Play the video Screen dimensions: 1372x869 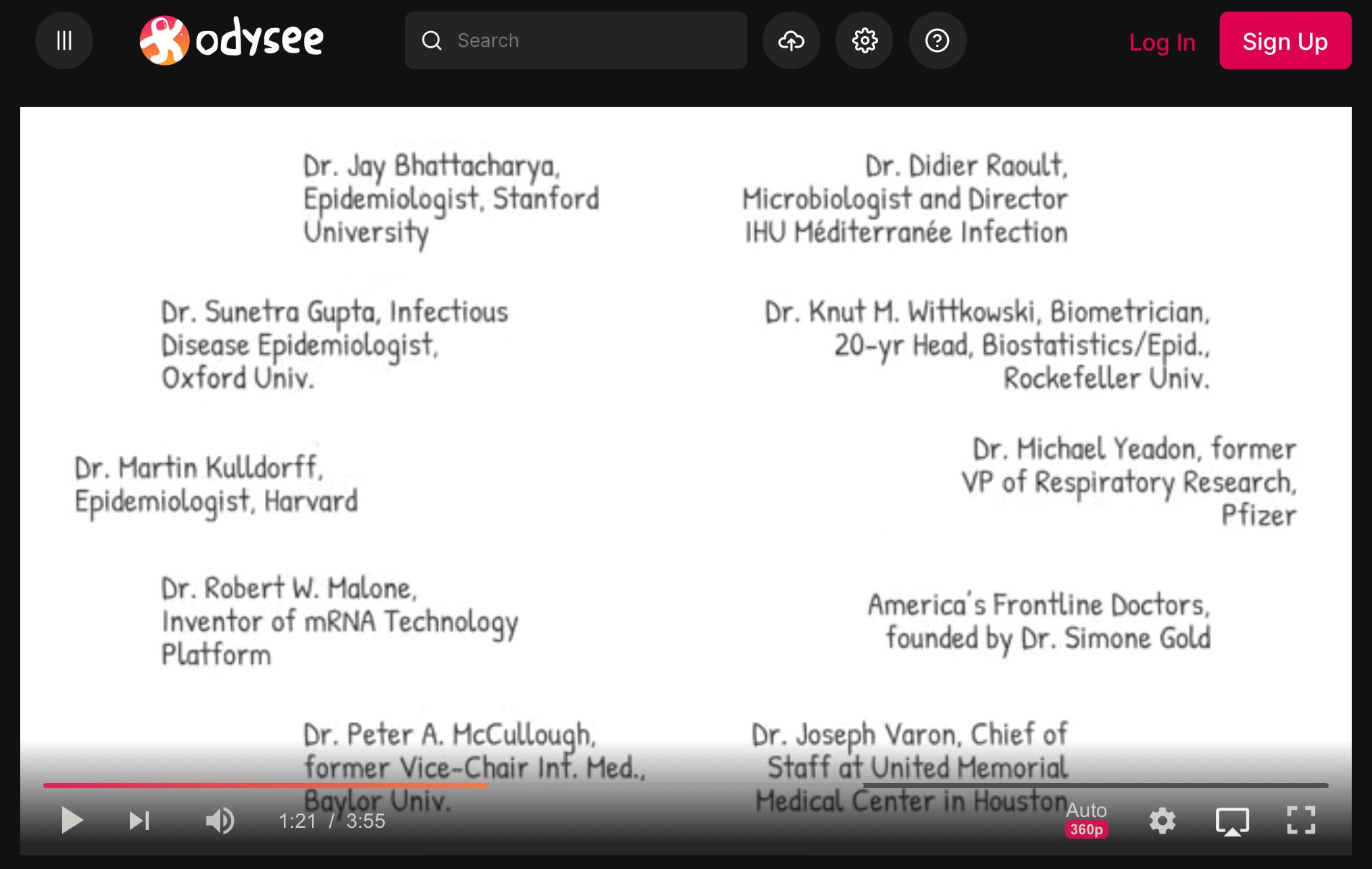coord(71,821)
